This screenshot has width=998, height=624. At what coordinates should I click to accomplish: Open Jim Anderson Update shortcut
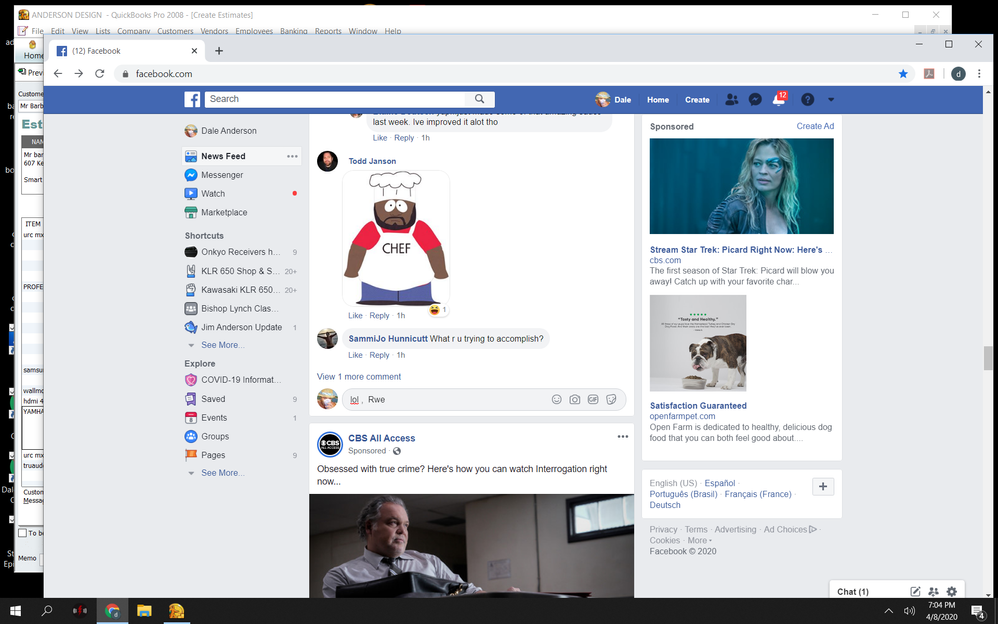242,327
